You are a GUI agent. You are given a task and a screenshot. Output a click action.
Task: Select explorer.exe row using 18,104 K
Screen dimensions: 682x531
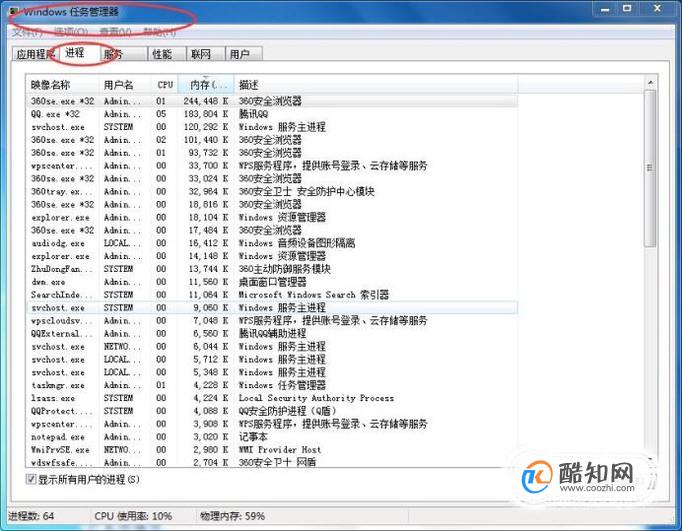pos(272,217)
